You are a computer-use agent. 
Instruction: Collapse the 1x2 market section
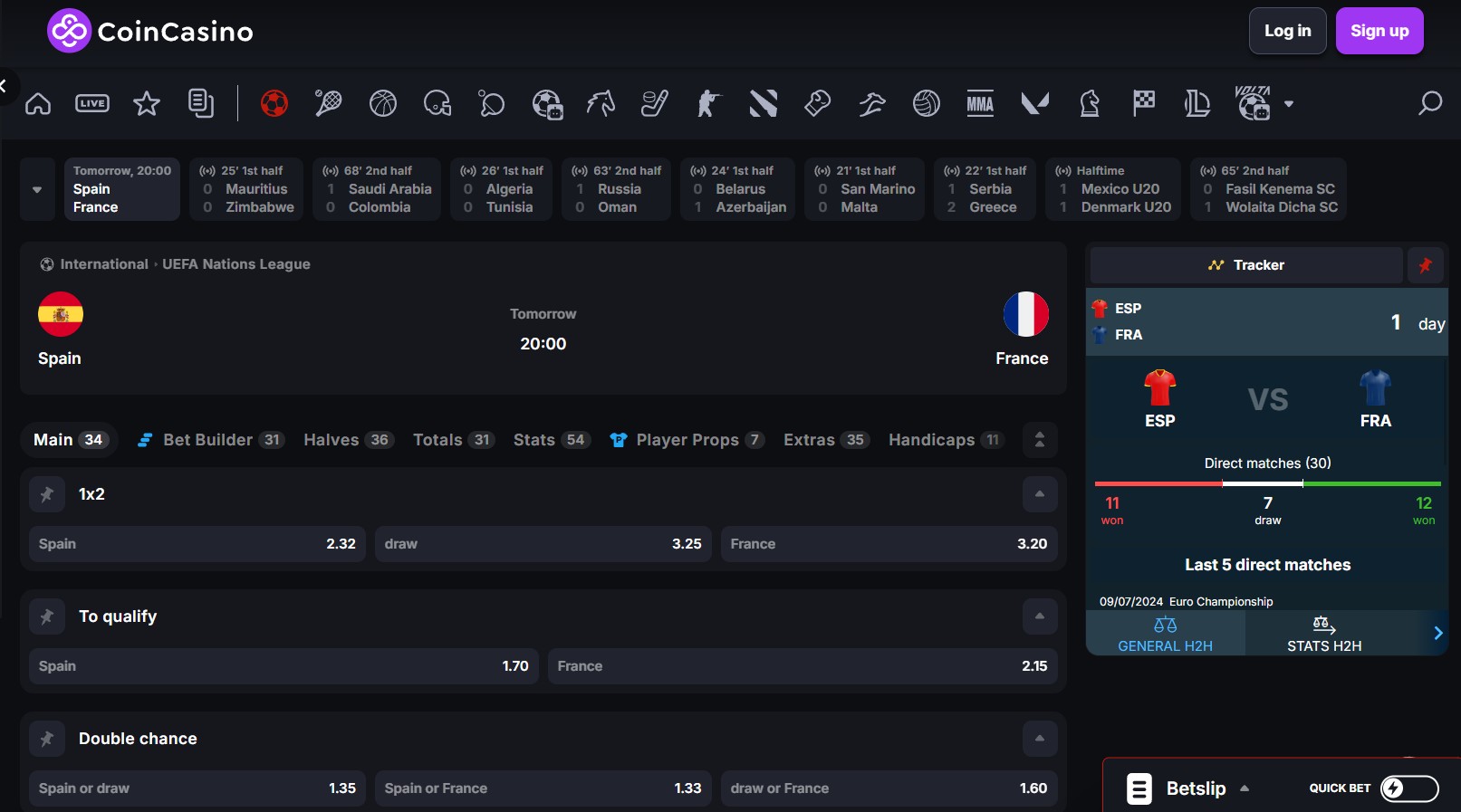tap(1040, 494)
